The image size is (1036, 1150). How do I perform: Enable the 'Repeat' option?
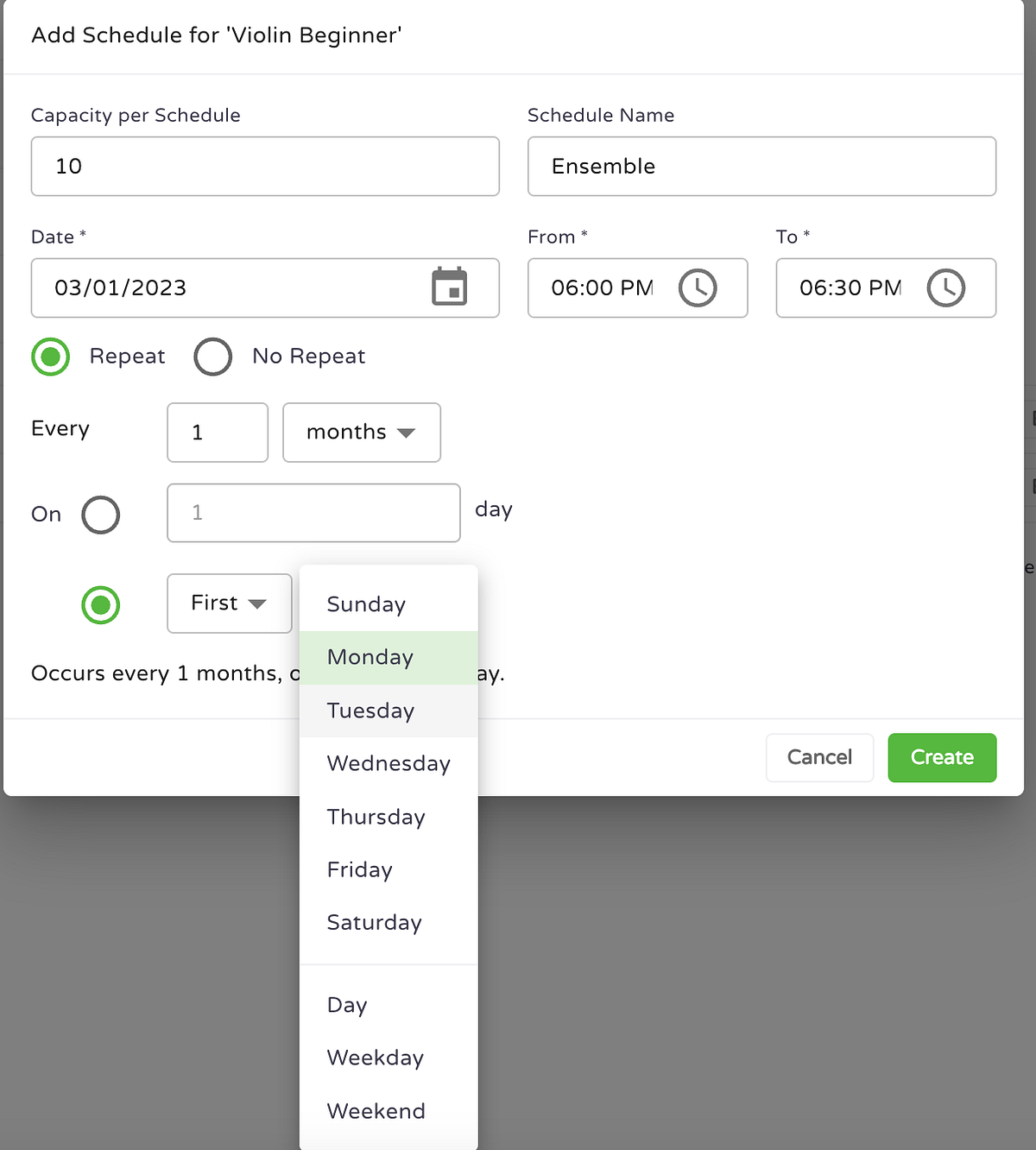(50, 356)
